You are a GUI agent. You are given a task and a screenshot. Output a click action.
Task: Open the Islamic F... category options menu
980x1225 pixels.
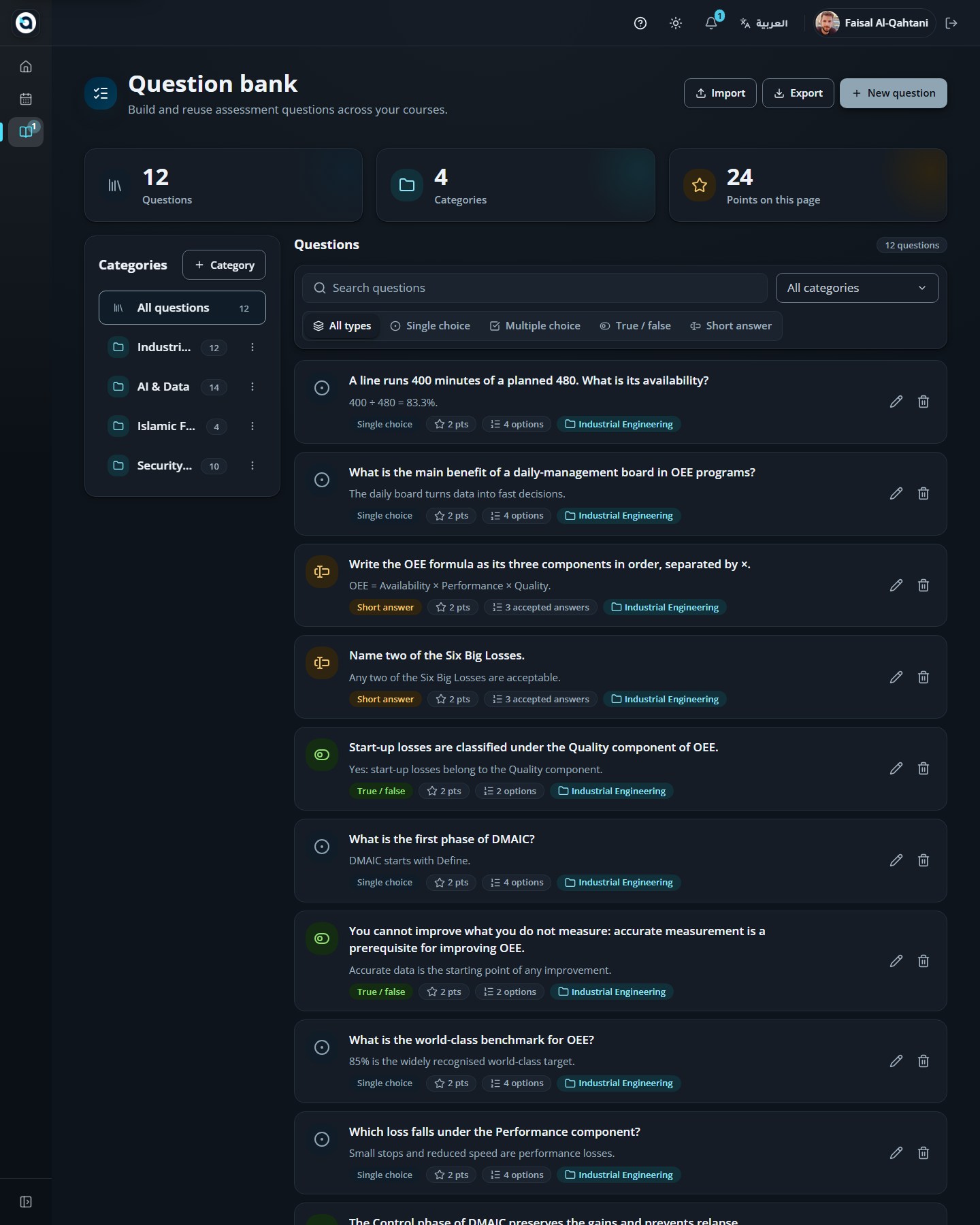click(252, 426)
